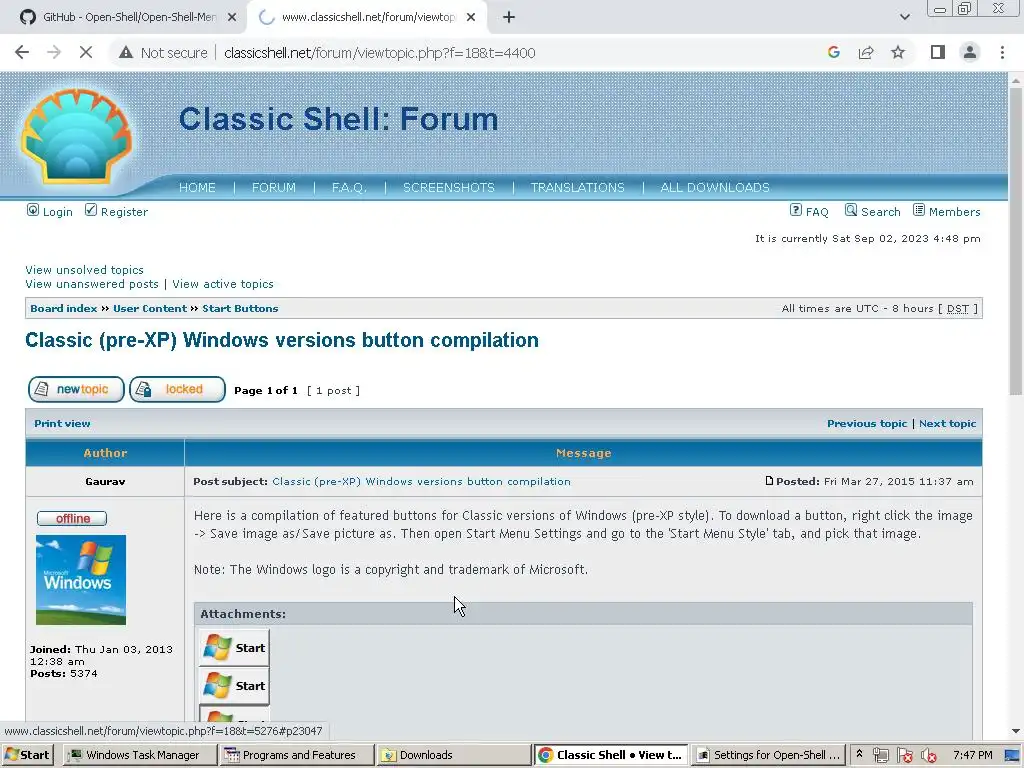The image size is (1024, 768).
Task: Click the browser forward arrow
Action: pos(54,52)
